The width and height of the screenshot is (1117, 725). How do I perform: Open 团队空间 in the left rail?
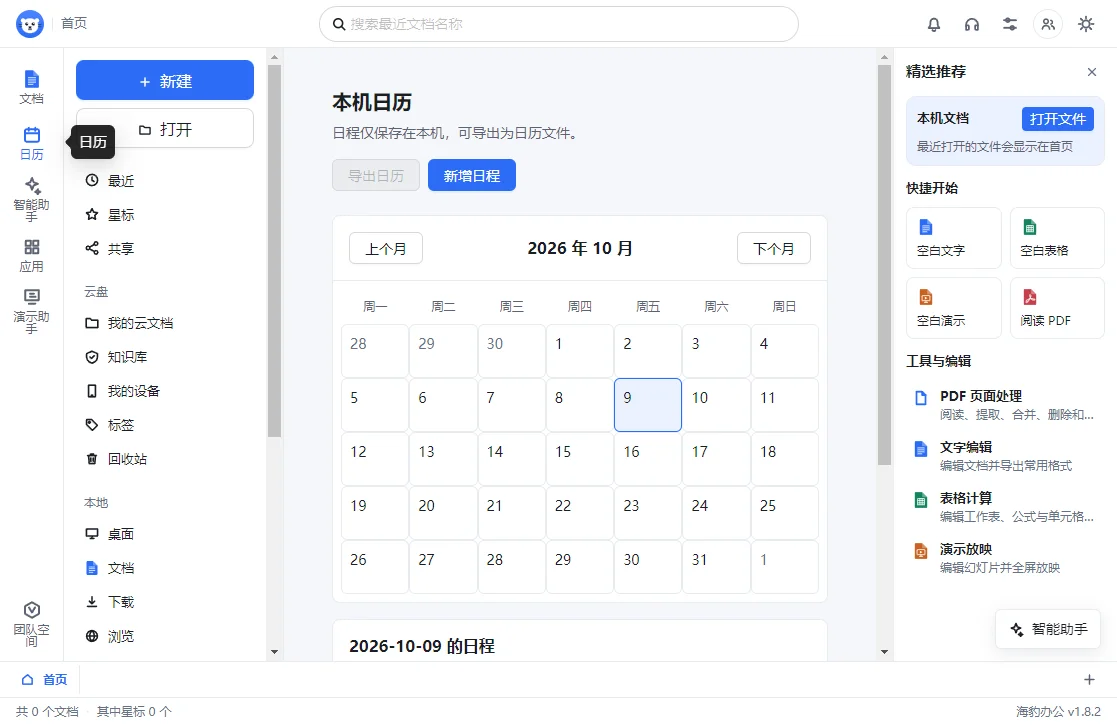31,624
